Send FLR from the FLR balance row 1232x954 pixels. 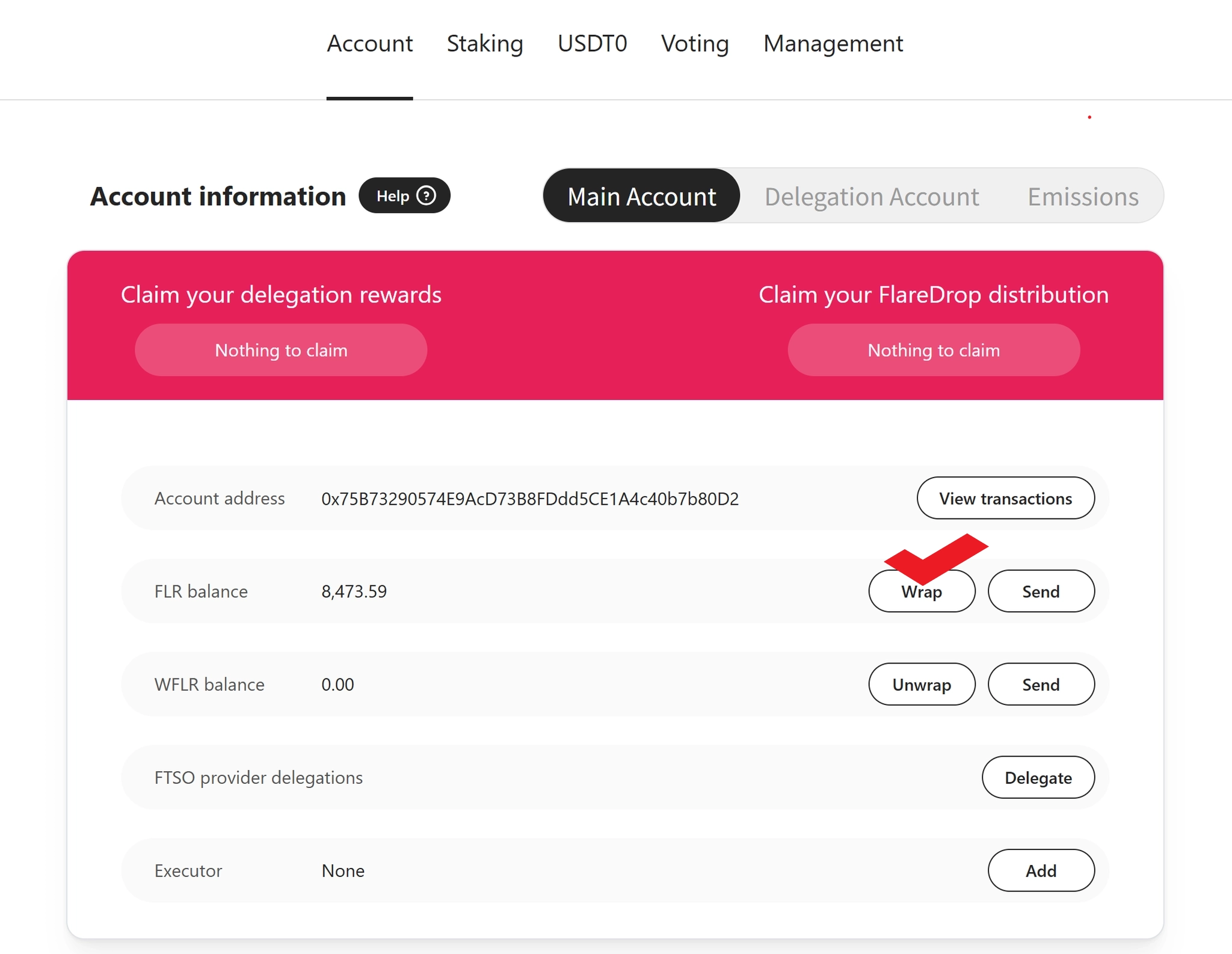click(1040, 591)
